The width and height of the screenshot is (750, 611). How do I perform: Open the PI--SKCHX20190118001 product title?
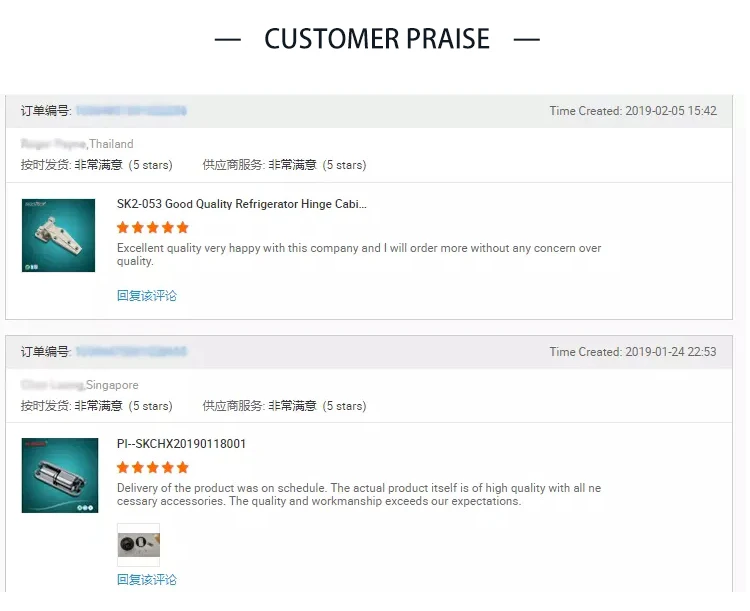[x=181, y=444]
